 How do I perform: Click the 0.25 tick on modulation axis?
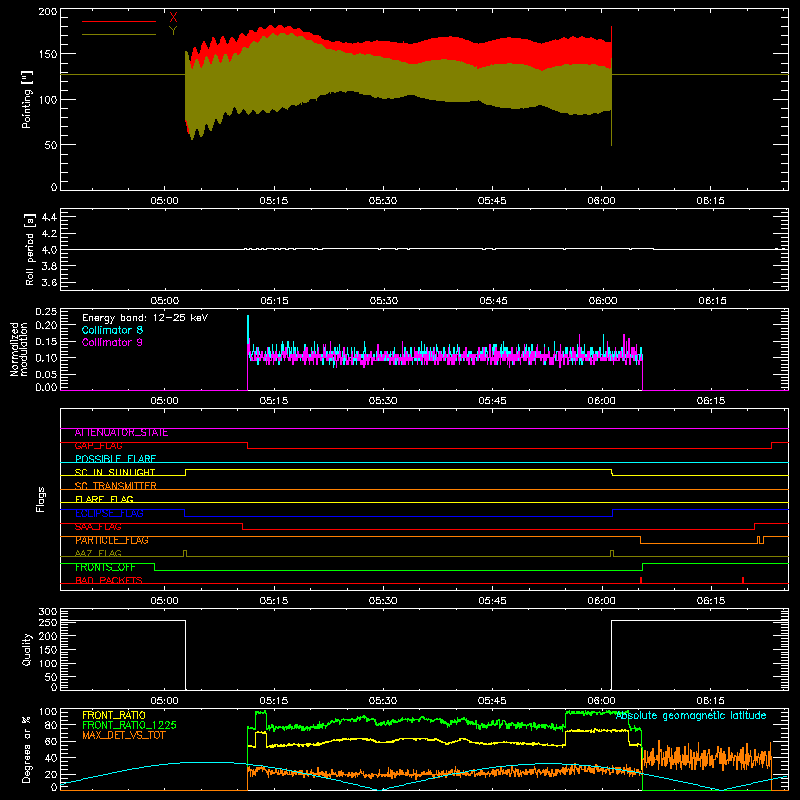(x=46, y=312)
